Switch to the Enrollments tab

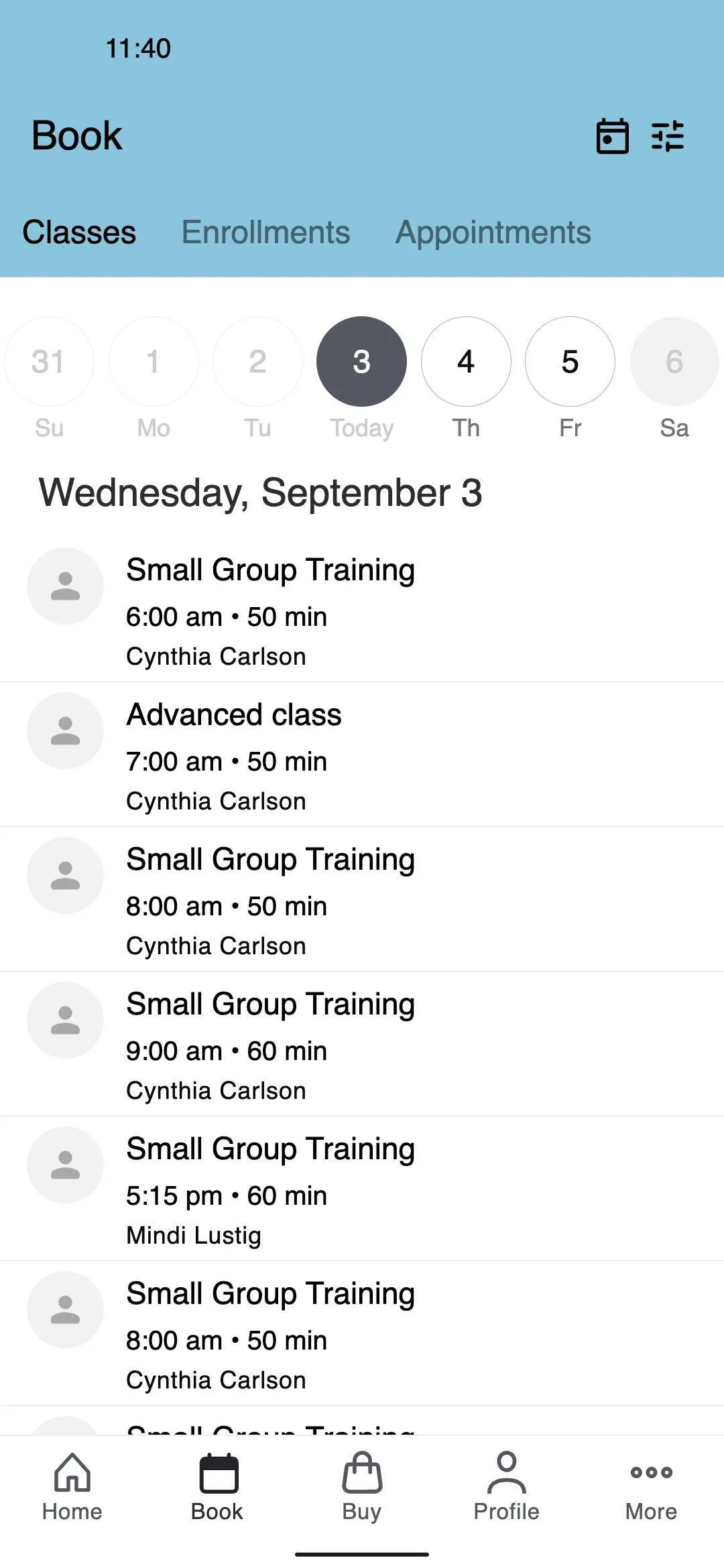[265, 233]
